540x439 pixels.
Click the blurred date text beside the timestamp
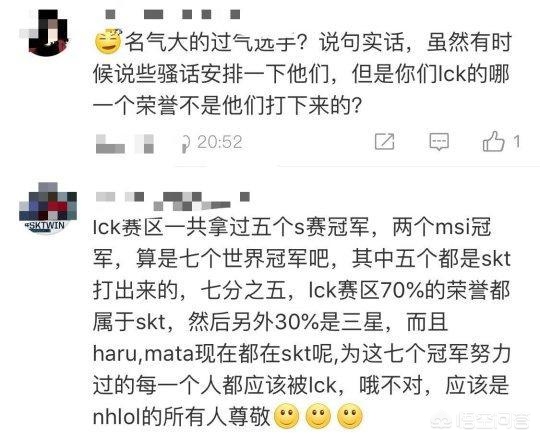125,144
